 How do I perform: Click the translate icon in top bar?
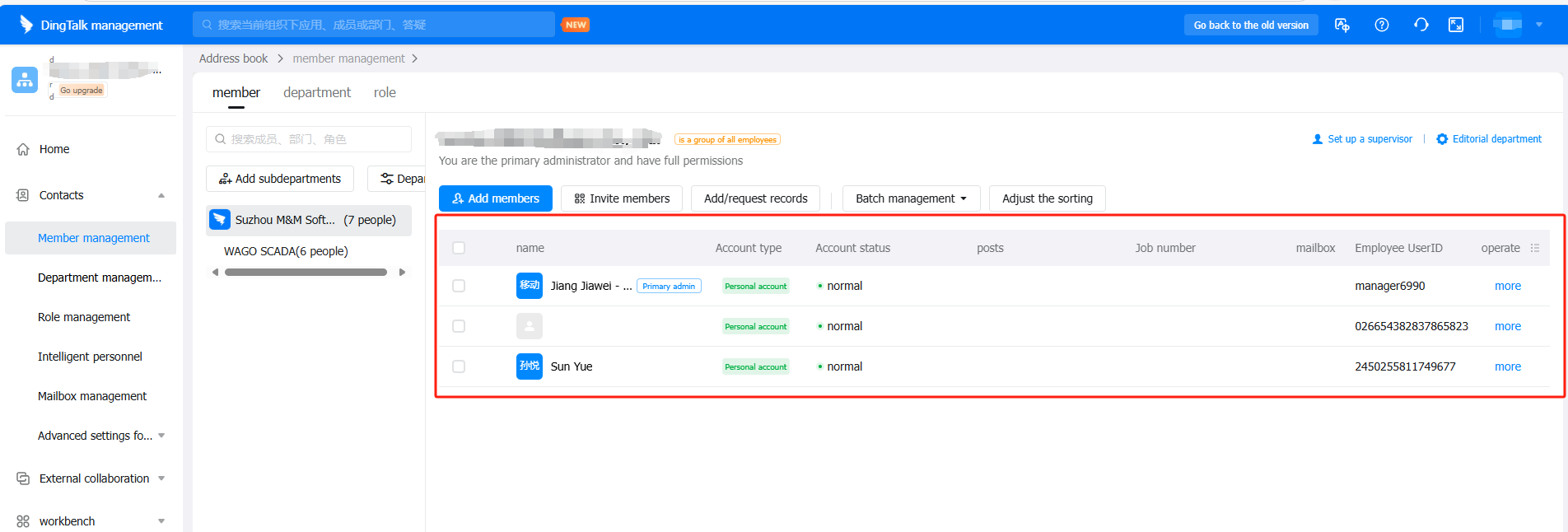[1342, 25]
